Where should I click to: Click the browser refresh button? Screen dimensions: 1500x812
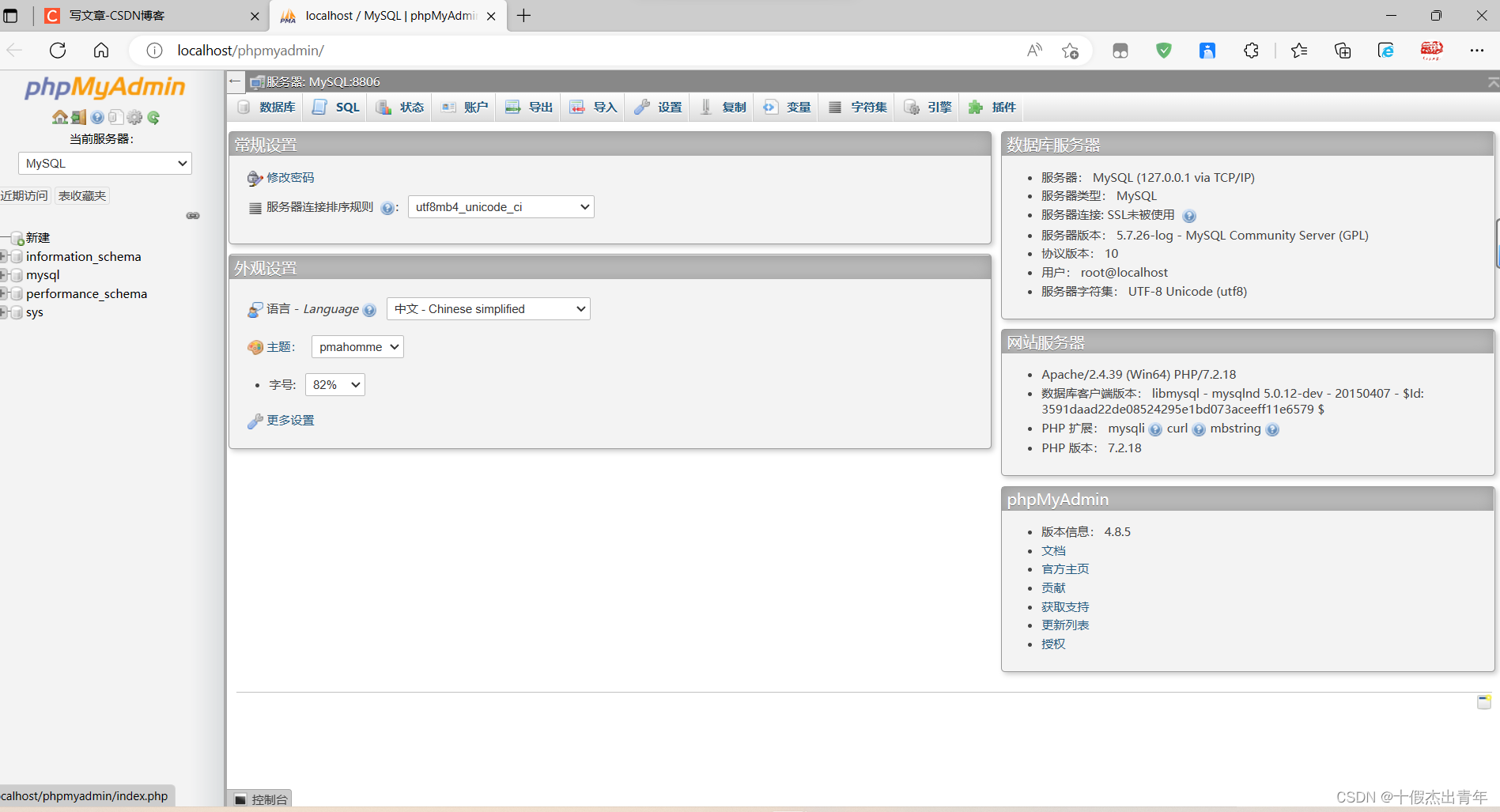coord(58,51)
